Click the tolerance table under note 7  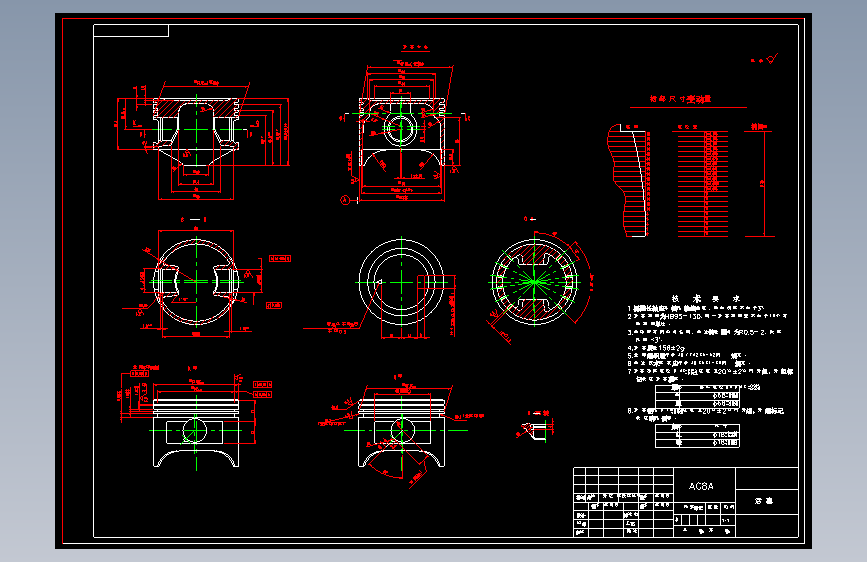point(697,397)
